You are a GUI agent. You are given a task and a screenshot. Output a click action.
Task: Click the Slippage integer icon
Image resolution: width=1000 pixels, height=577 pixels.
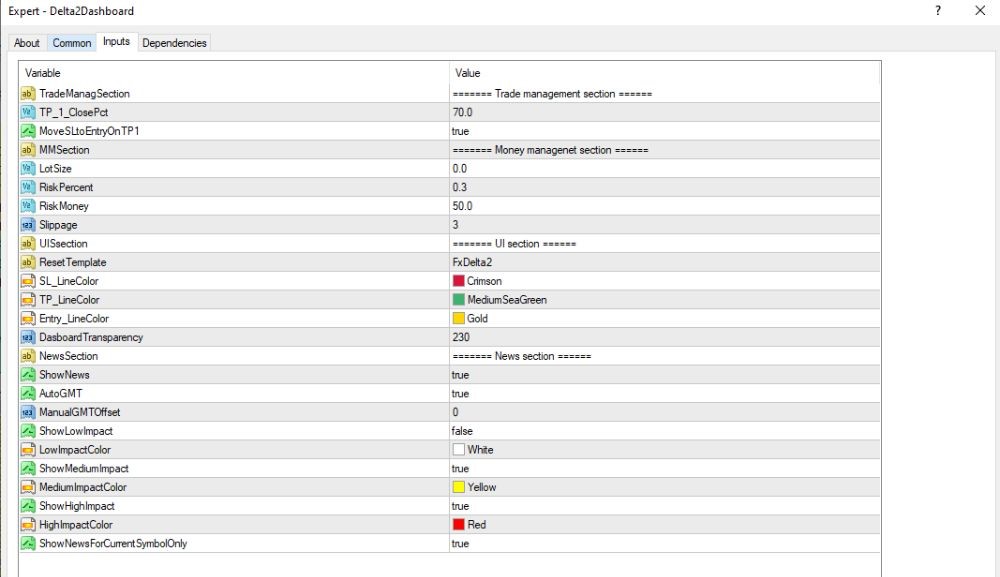27,225
